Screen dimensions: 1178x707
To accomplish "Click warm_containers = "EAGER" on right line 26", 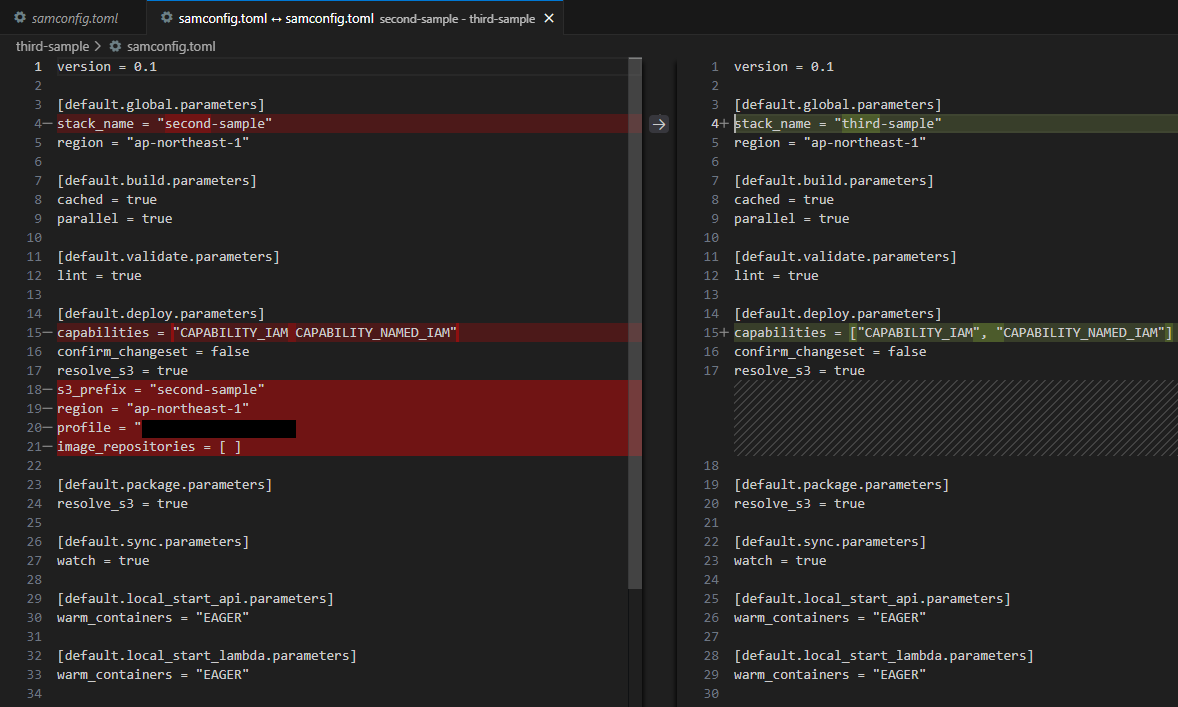I will pyautogui.click(x=830, y=618).
